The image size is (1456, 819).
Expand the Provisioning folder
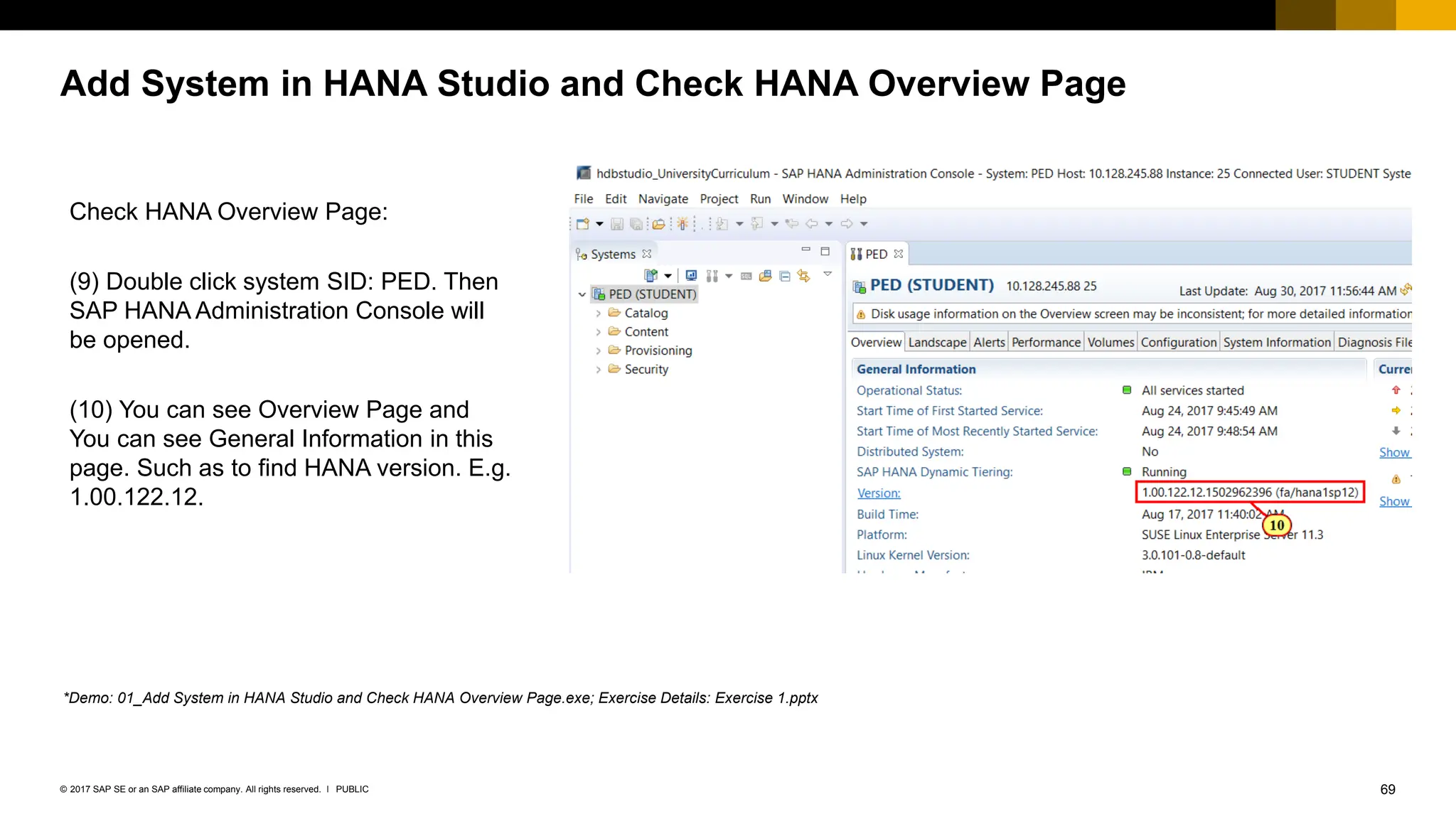[x=599, y=350]
